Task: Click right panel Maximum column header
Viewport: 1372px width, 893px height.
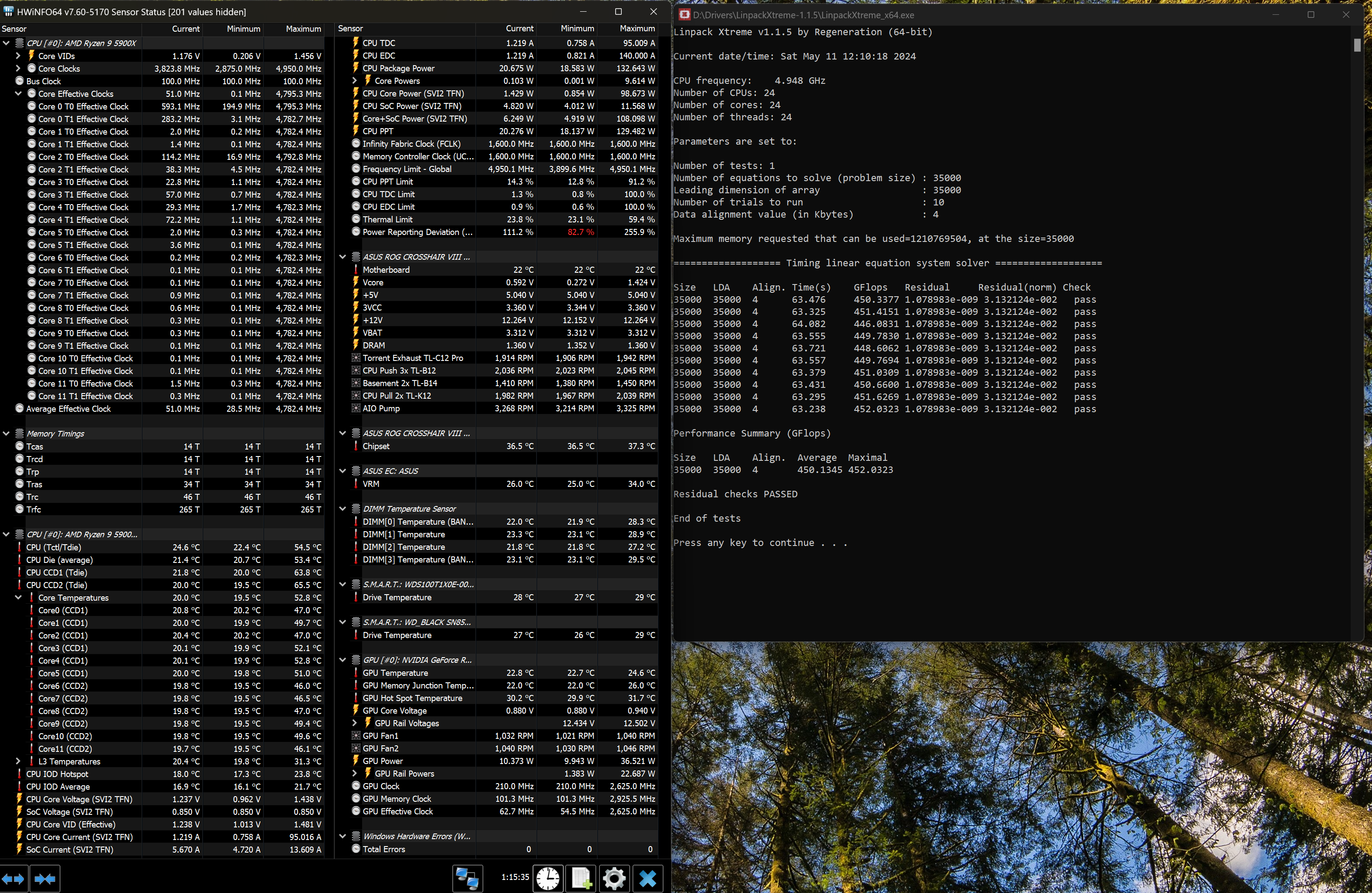Action: [627, 28]
